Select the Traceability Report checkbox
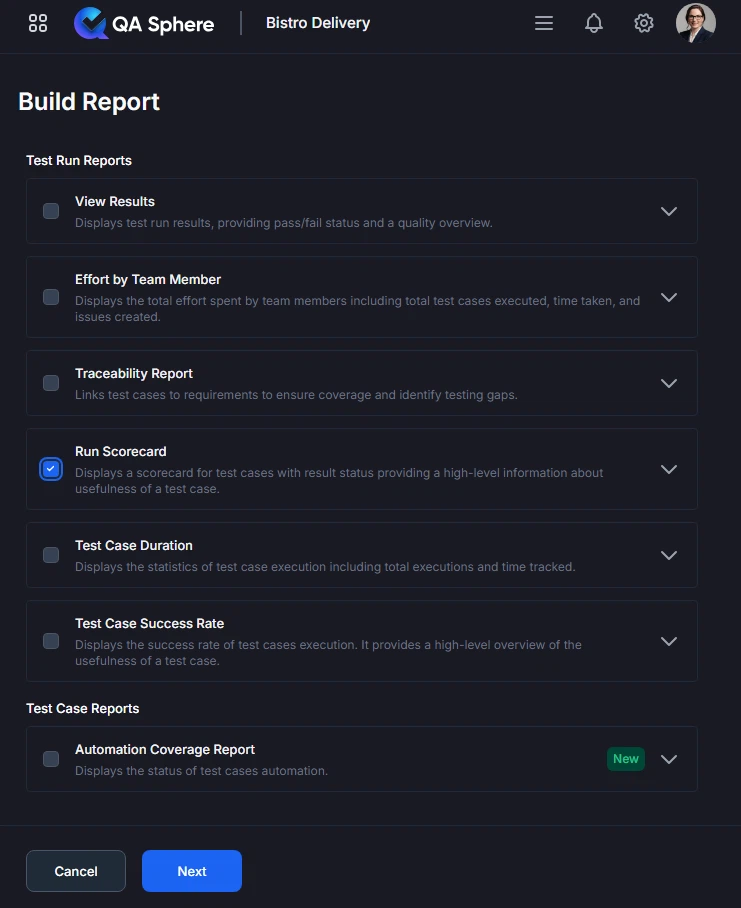This screenshot has width=741, height=908. pyautogui.click(x=51, y=383)
